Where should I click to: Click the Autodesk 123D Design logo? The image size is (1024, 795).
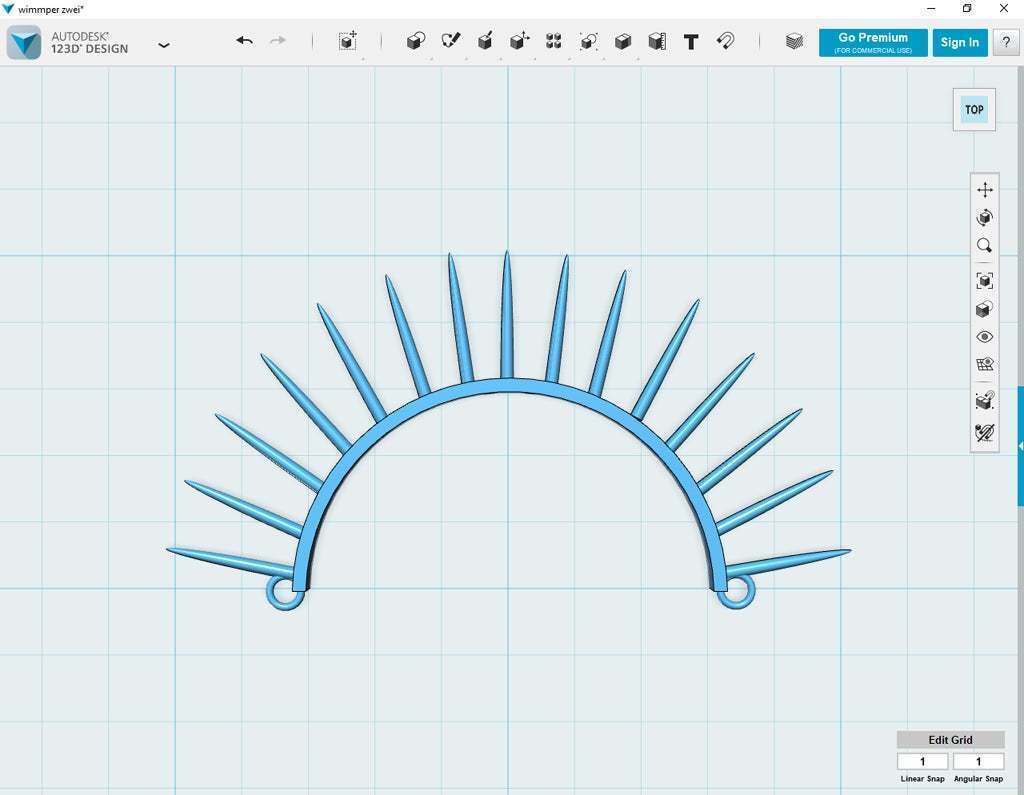(24, 42)
